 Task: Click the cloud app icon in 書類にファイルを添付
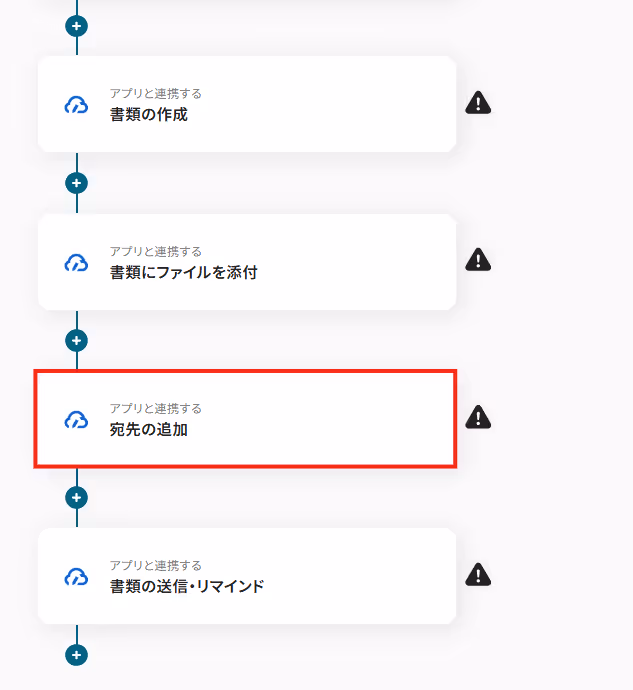click(x=77, y=263)
